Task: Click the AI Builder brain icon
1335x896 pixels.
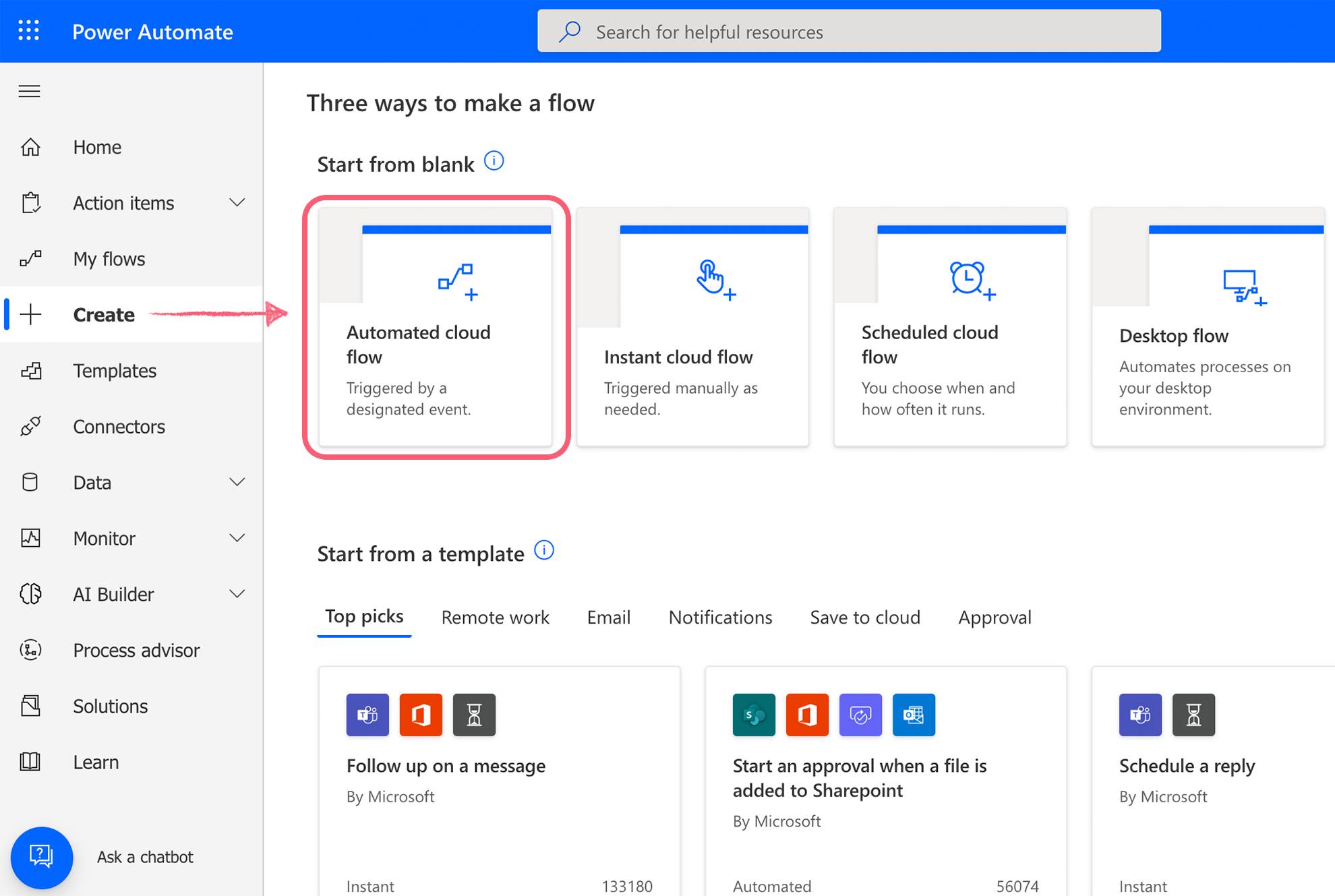Action: pyautogui.click(x=30, y=594)
